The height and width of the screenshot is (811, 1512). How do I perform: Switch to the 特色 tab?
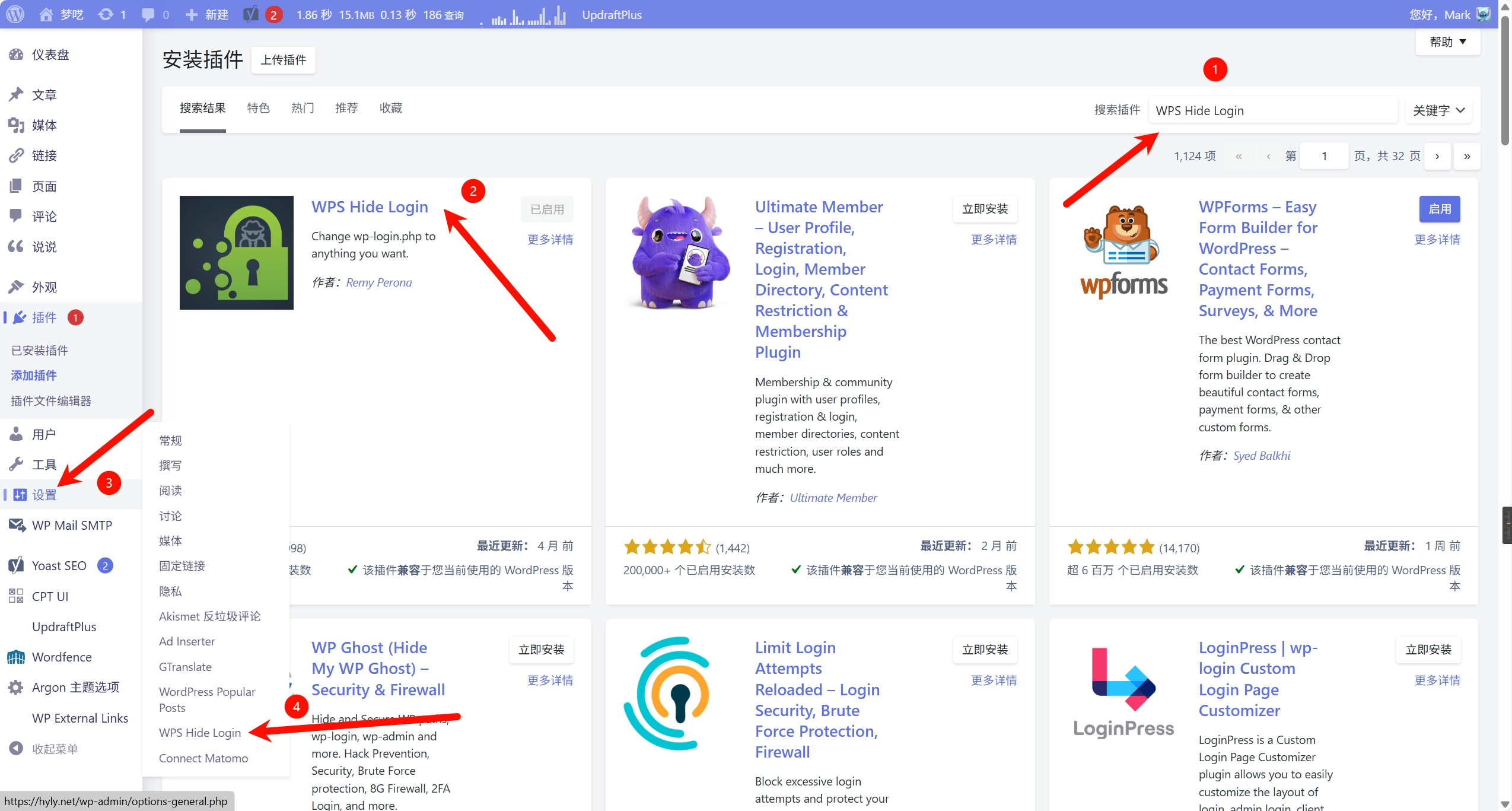click(x=258, y=108)
